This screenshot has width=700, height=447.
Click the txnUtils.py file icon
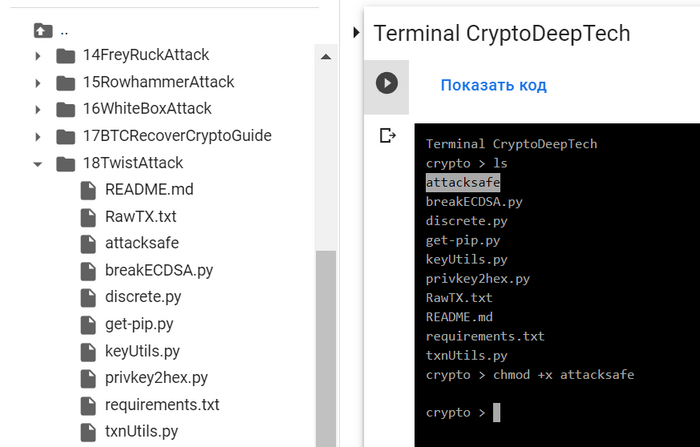[87, 432]
